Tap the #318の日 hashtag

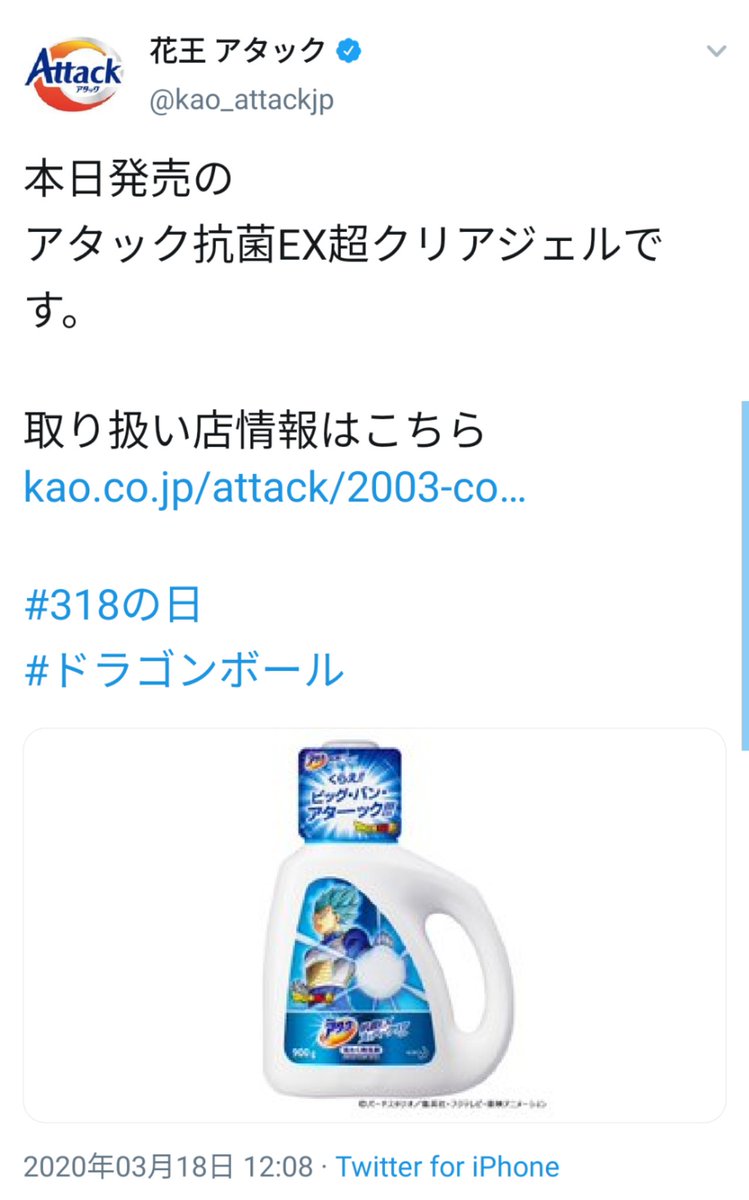113,606
